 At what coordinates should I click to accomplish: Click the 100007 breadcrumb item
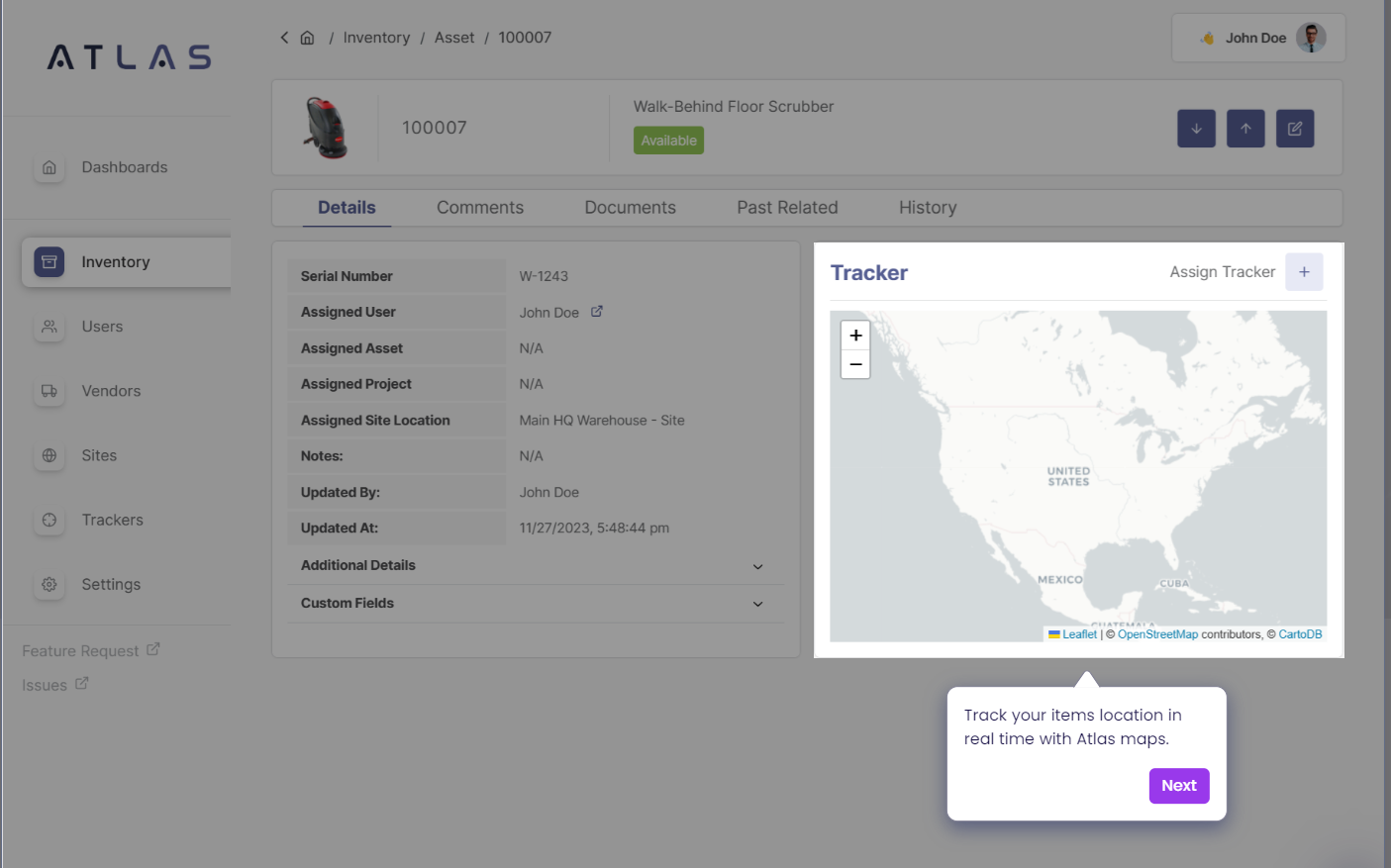click(x=525, y=38)
